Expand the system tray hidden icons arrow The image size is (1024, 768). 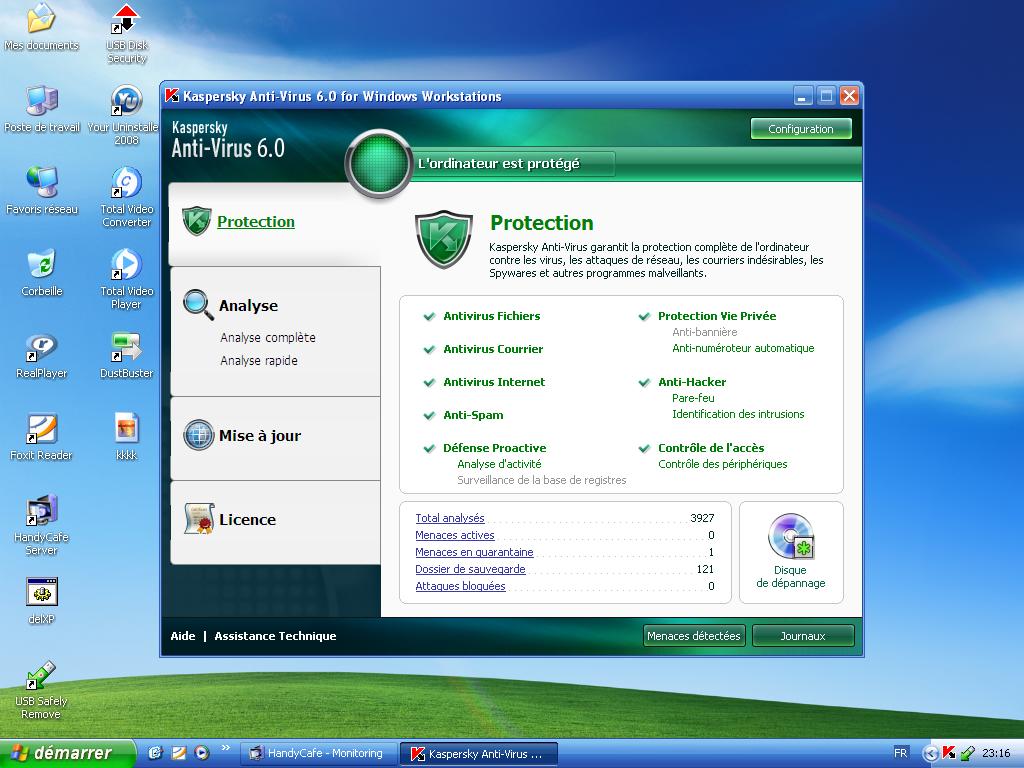[x=930, y=754]
